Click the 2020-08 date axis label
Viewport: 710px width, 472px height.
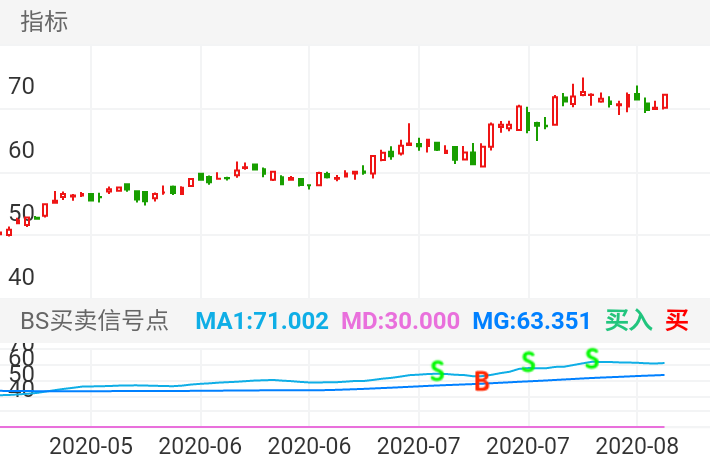[x=637, y=445]
